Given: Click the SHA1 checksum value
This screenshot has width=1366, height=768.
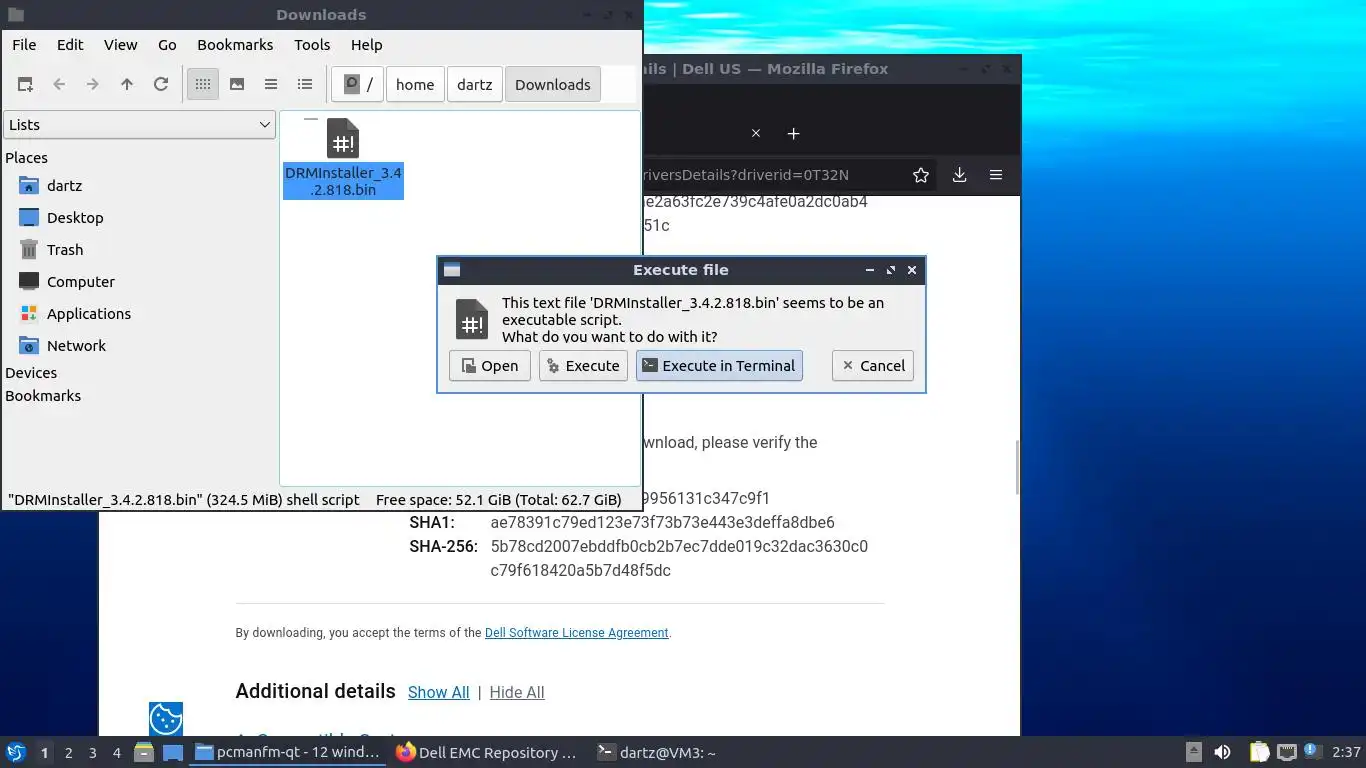Looking at the screenshot, I should (662, 523).
